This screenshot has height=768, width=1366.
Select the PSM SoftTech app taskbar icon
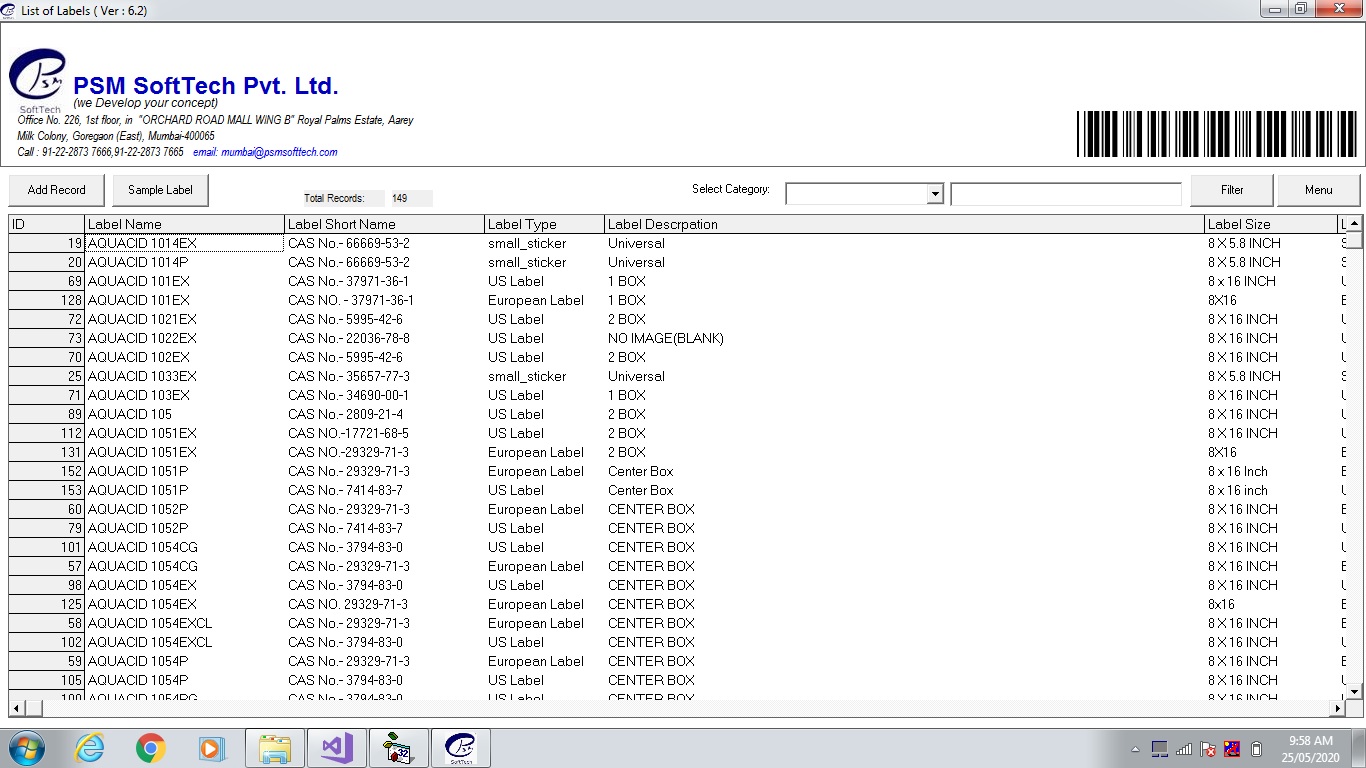pos(460,748)
